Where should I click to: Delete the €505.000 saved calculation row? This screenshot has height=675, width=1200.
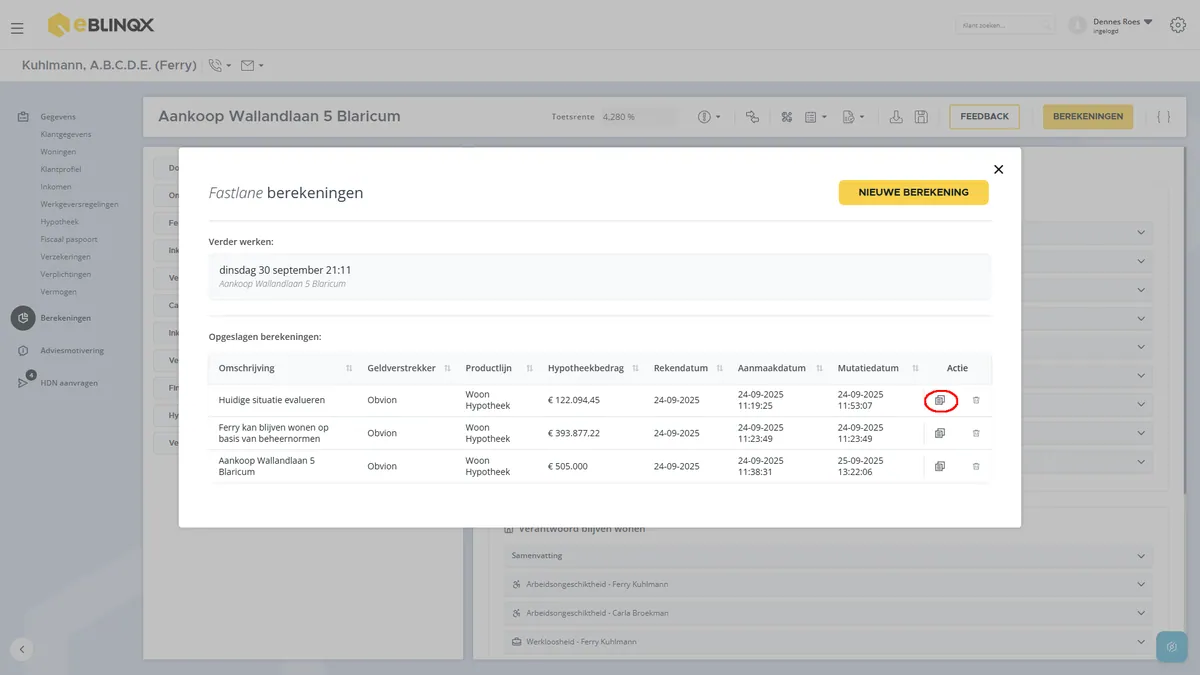coord(976,466)
